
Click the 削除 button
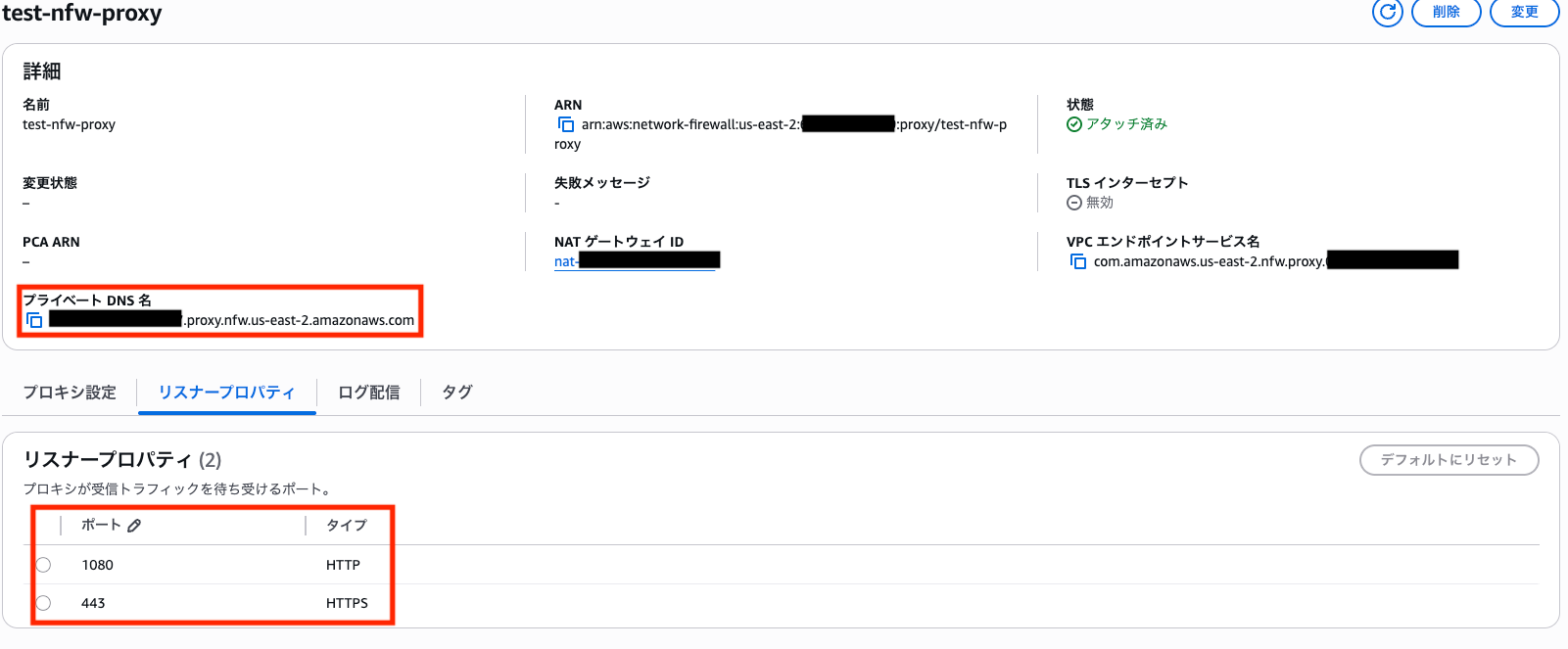(1446, 13)
